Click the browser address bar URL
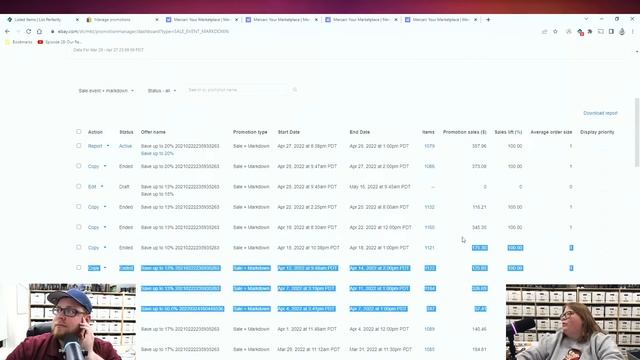The image size is (640, 360). pyautogui.click(x=143, y=31)
